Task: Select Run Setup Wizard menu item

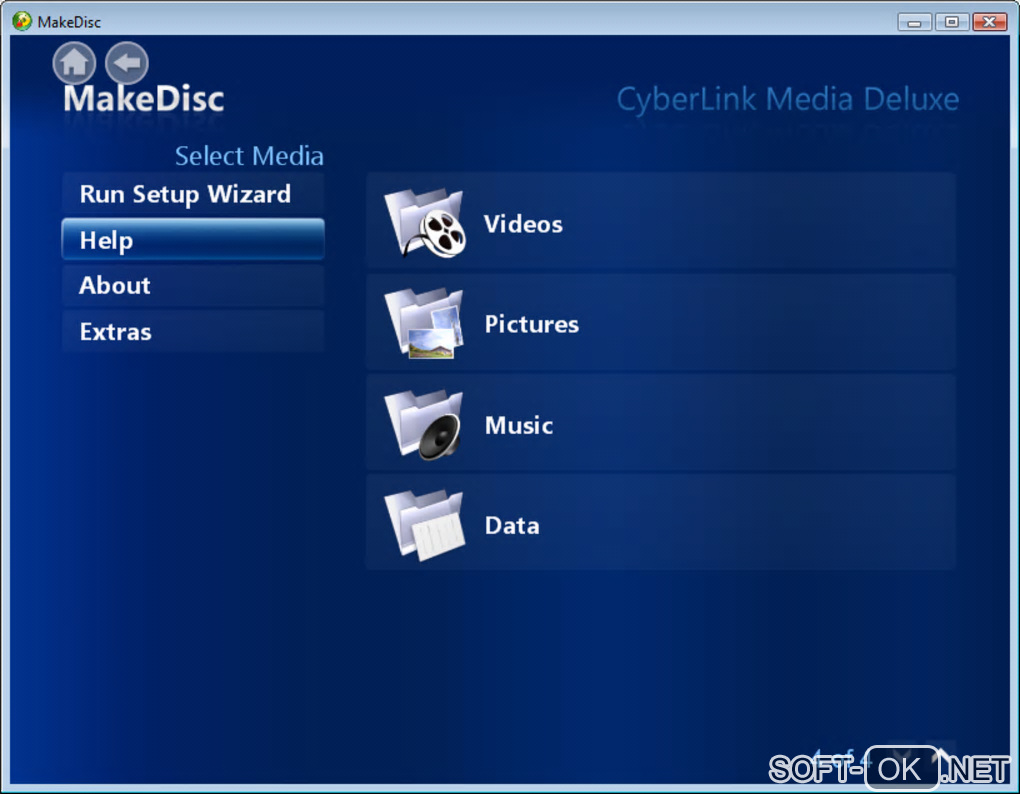Action: coord(193,194)
